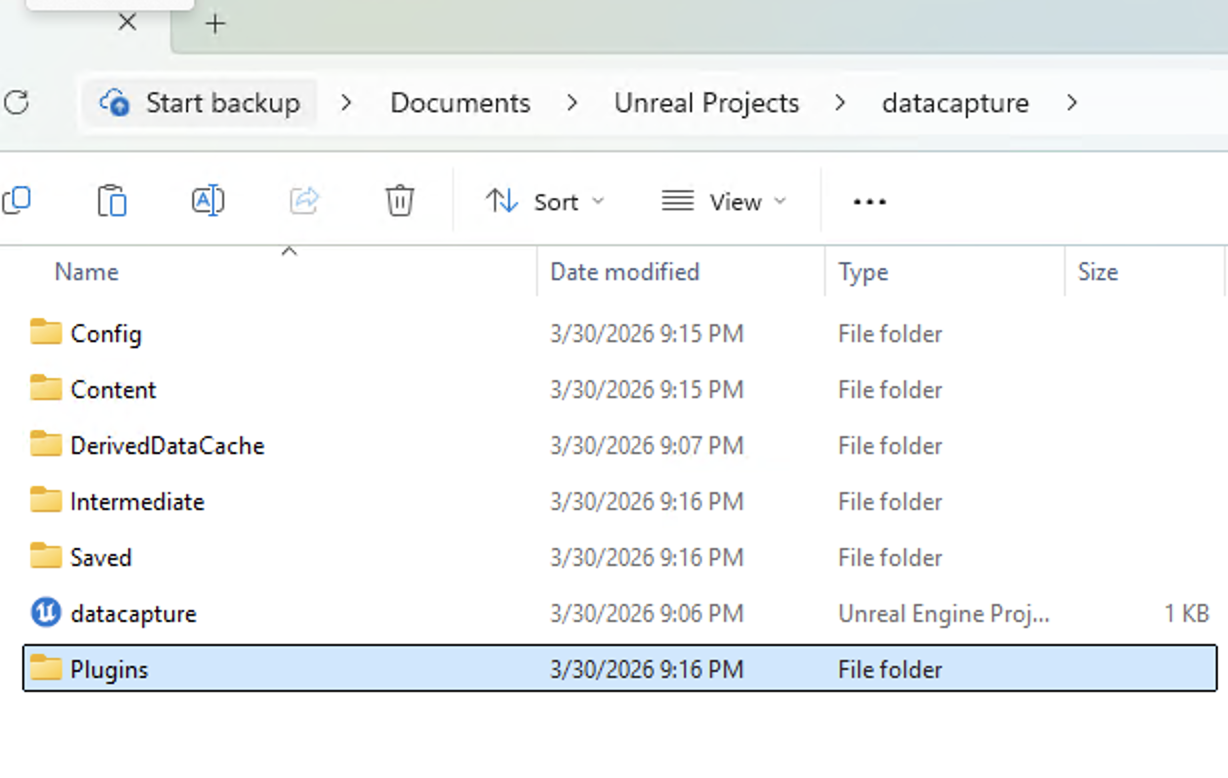Rename the selection via toolbar icon
The image size is (1228, 778).
pos(207,200)
